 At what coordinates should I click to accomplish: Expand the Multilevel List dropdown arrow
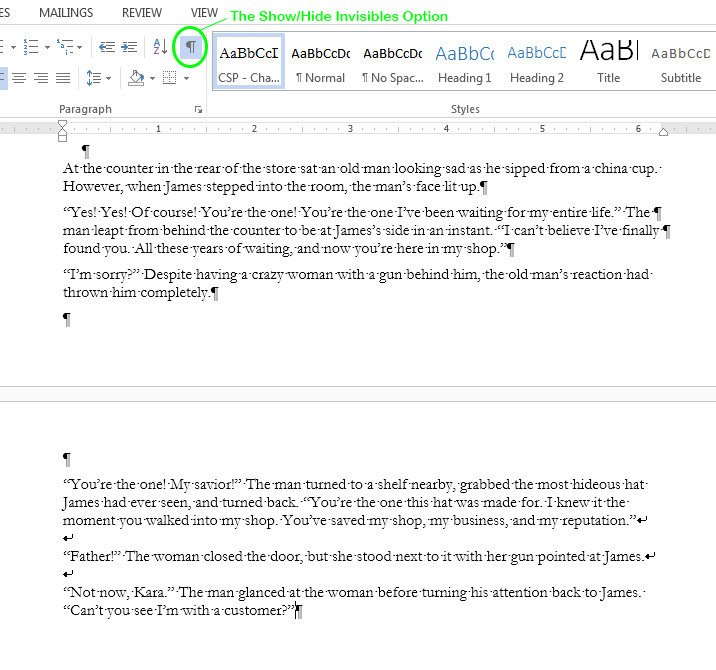(x=80, y=47)
